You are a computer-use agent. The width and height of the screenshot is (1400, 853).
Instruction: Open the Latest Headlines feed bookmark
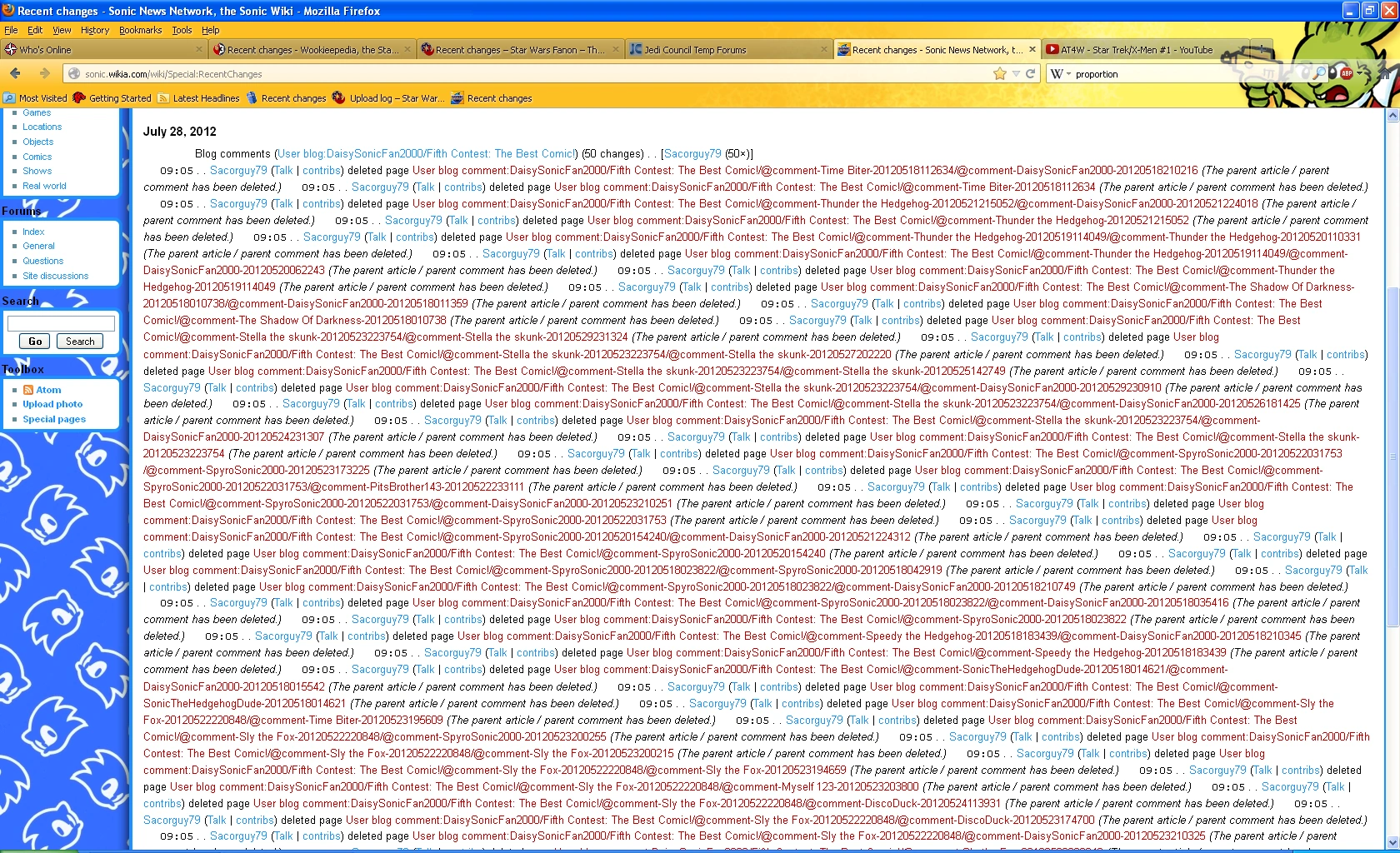pyautogui.click(x=198, y=98)
